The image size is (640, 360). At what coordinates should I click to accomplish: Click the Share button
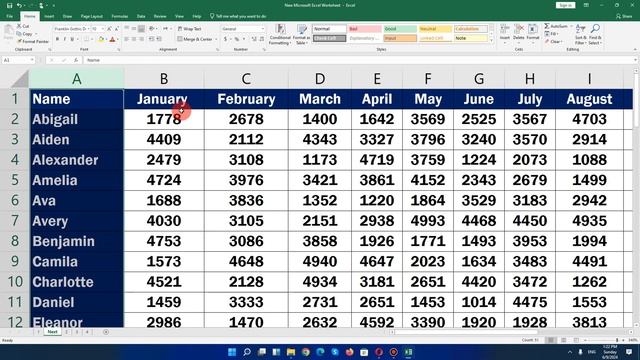pos(624,16)
